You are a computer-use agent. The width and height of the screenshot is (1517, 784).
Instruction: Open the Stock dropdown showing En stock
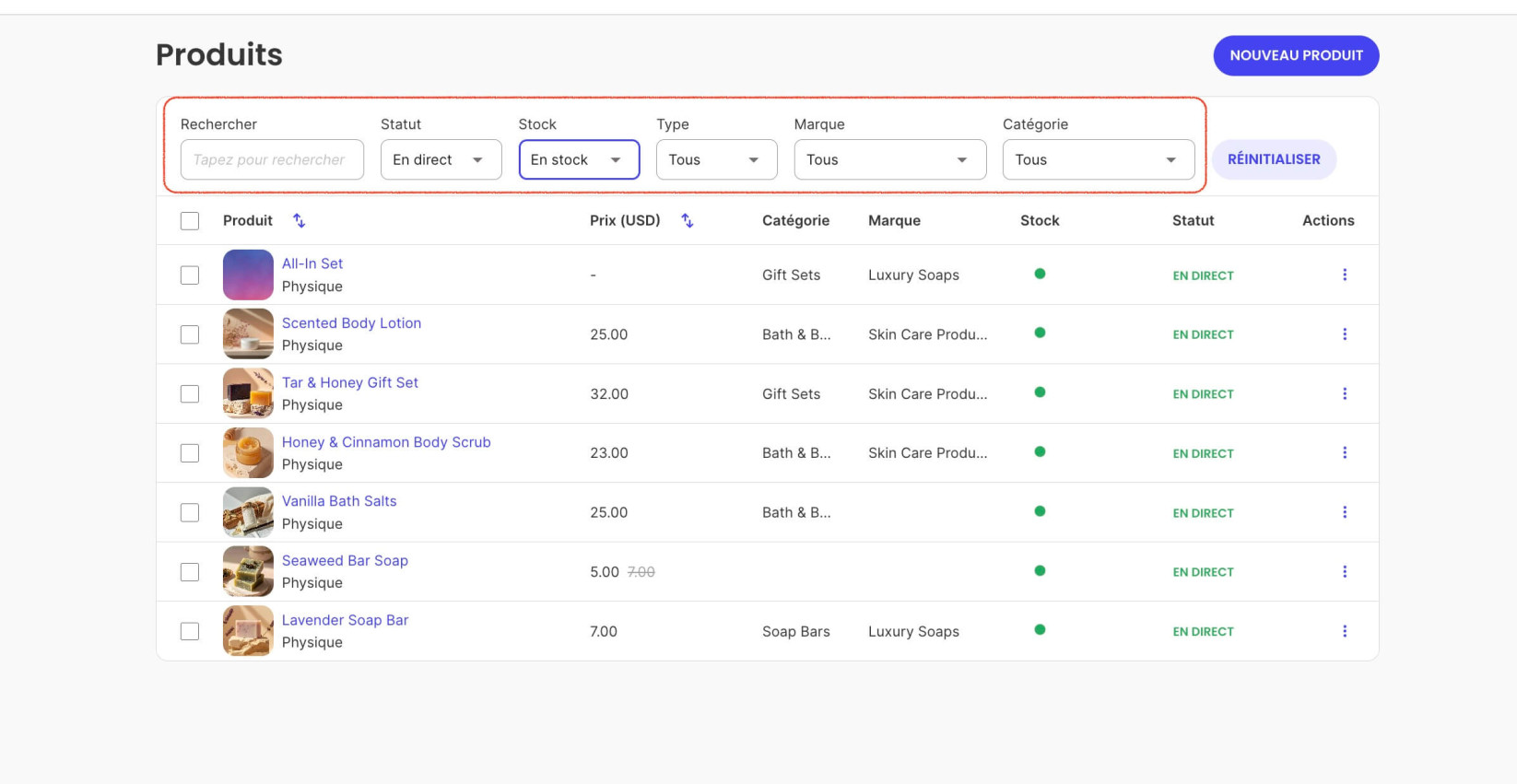[x=579, y=159]
